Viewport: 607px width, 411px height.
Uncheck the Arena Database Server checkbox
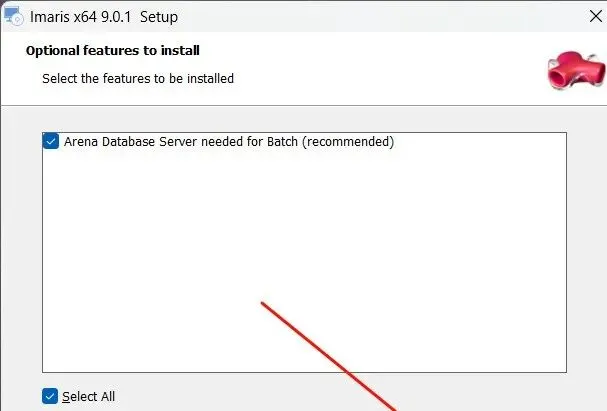pos(51,141)
